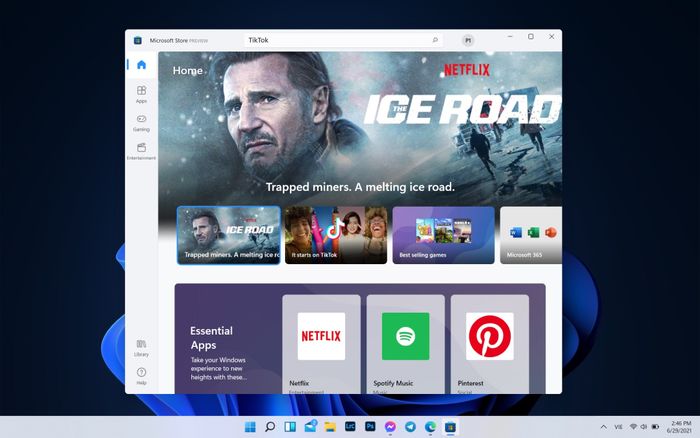Click Microsoft Store taskbar icon

pos(450,427)
